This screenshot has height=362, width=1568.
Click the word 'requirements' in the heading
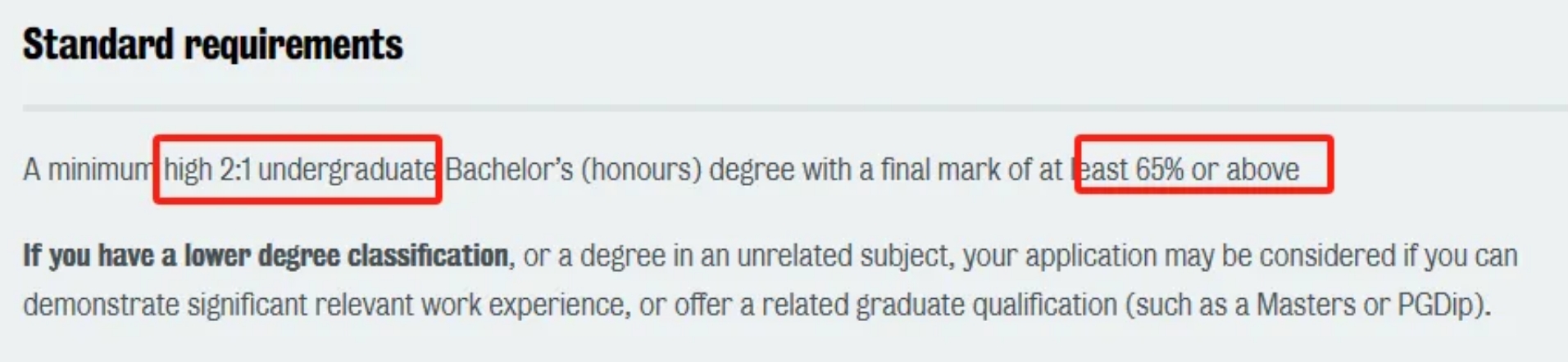click(x=293, y=45)
